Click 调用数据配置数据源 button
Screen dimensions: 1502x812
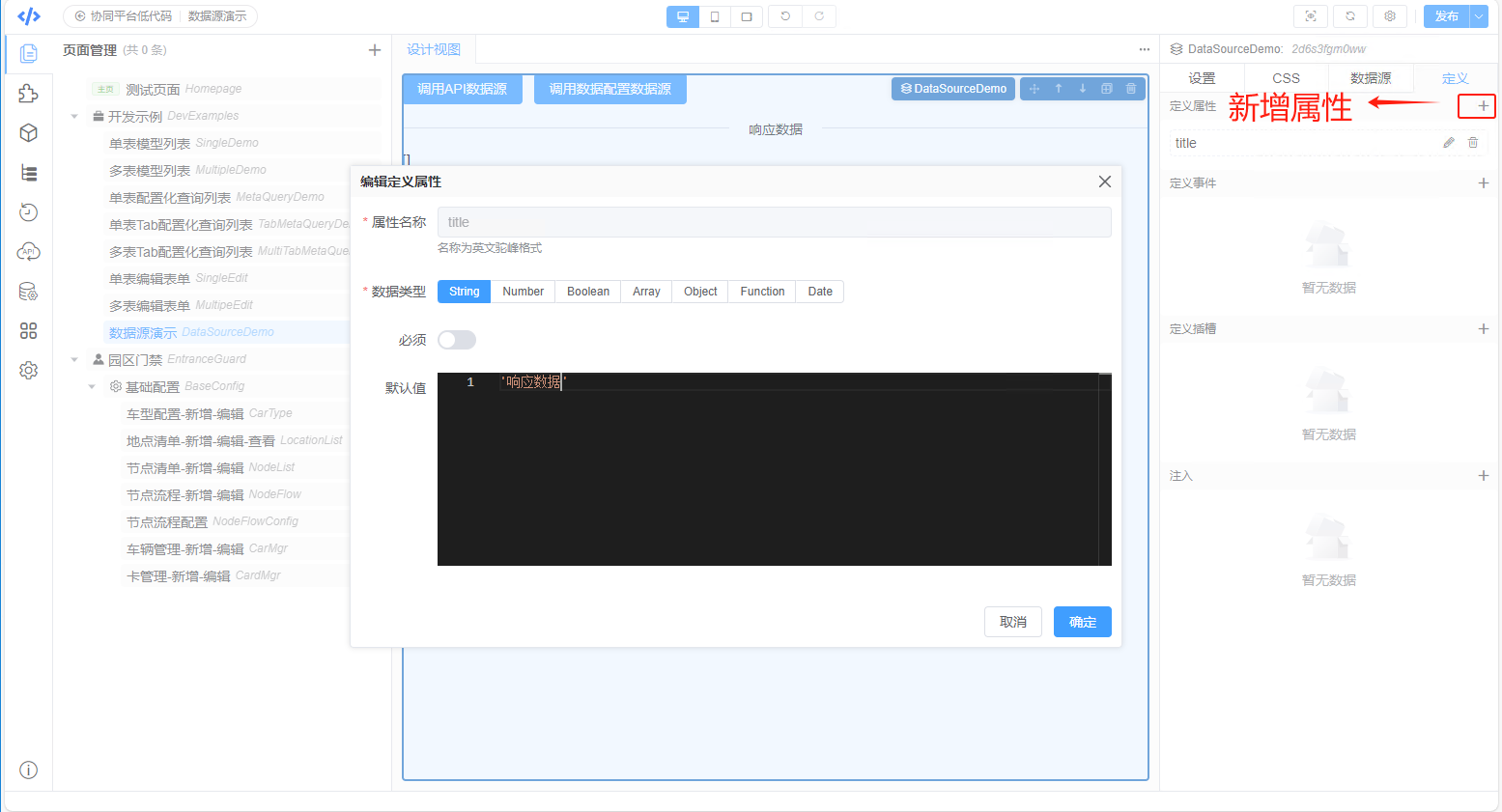tap(610, 89)
